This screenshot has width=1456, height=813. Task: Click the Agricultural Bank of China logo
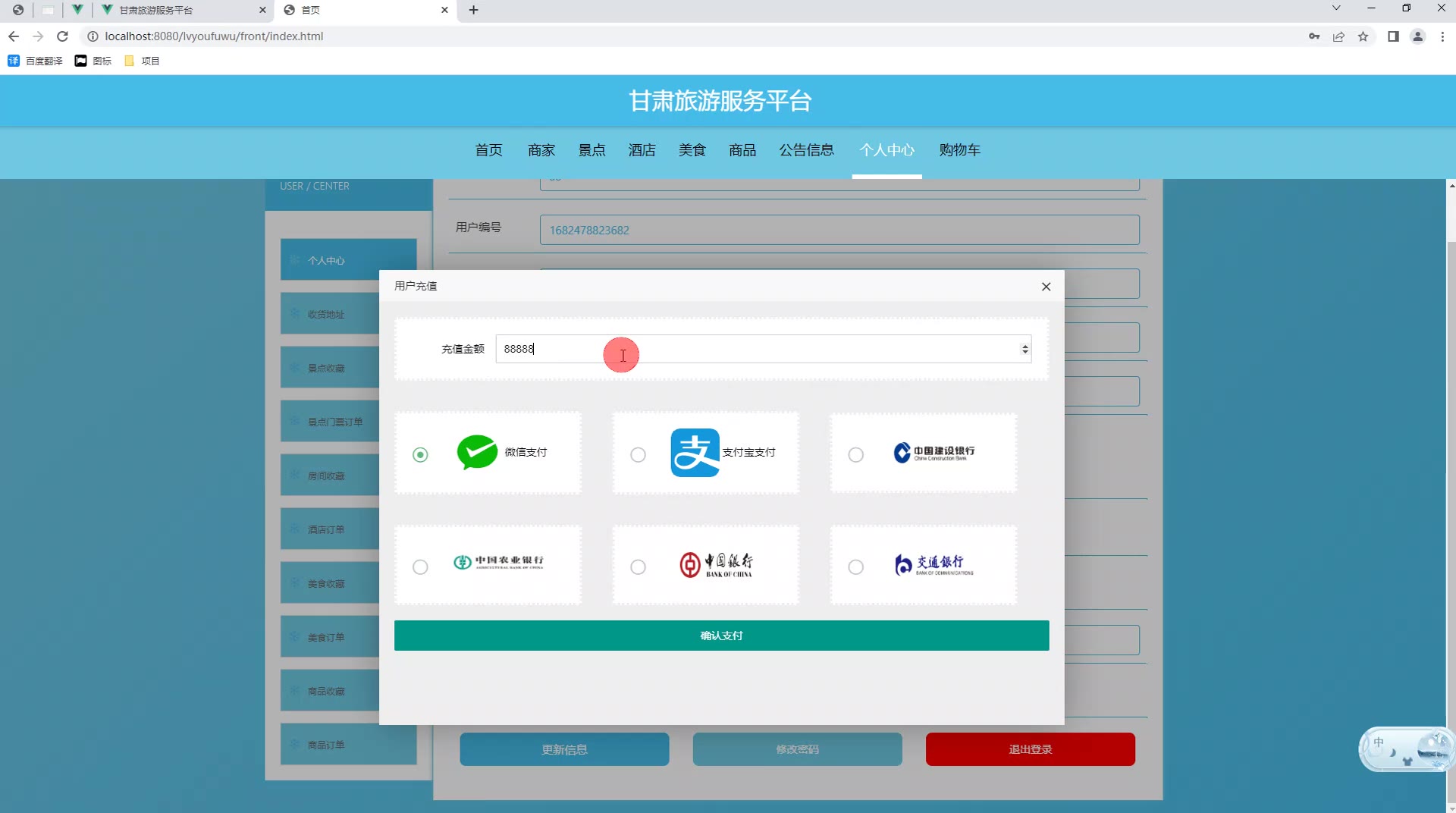pyautogui.click(x=498, y=562)
